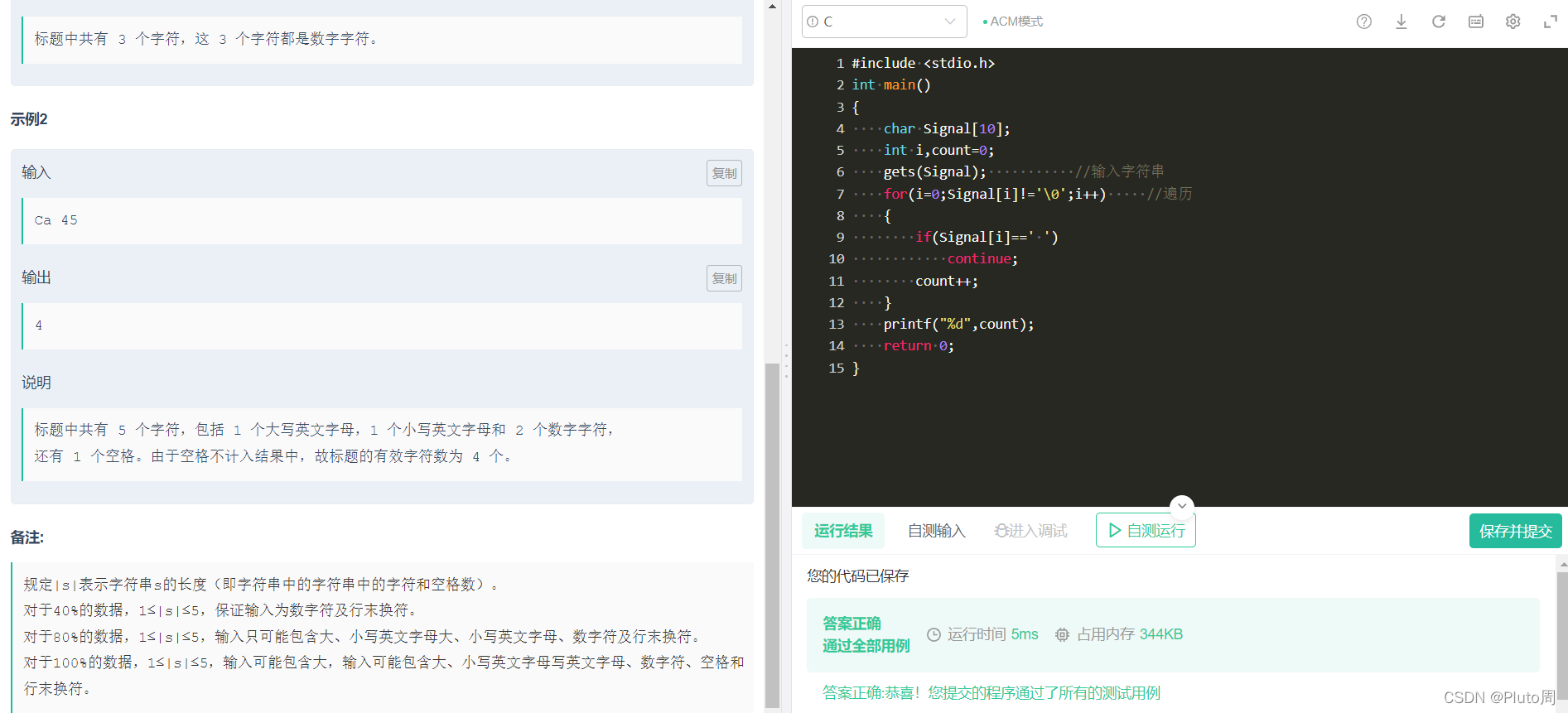This screenshot has width=1568, height=713.
Task: Click the clock icon beside 运行时间
Action: click(x=934, y=634)
